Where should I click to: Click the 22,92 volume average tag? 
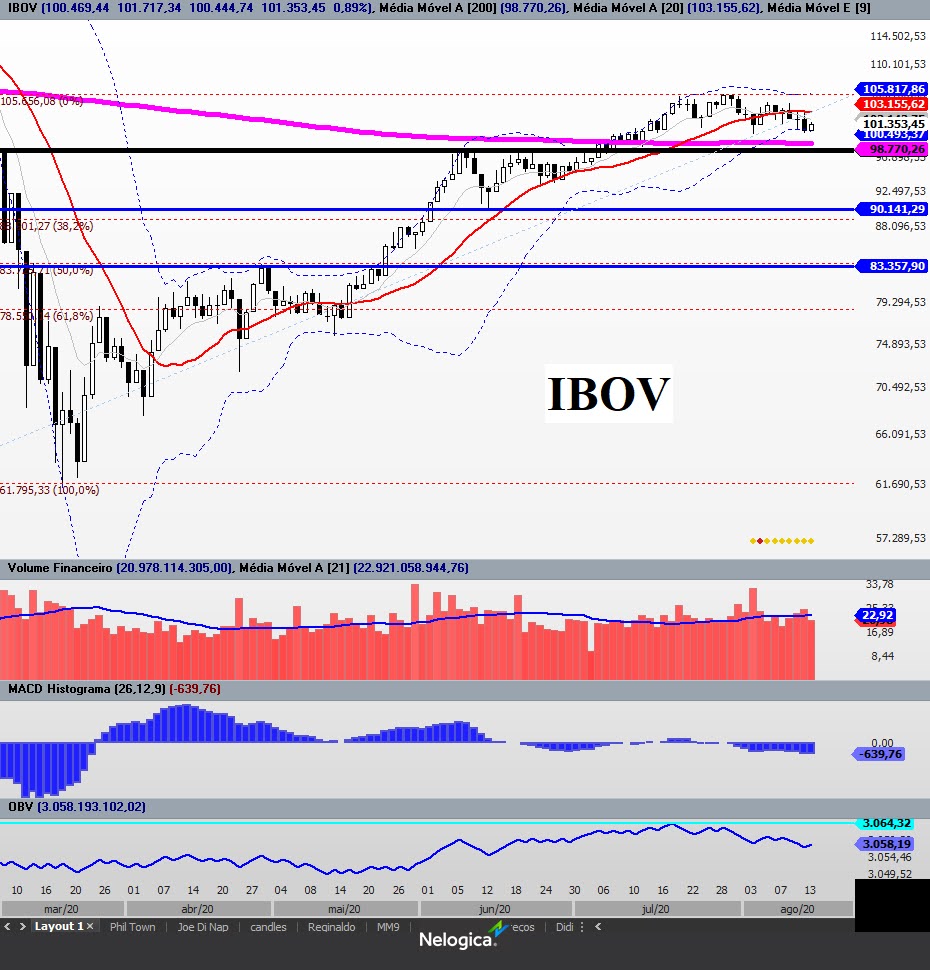tap(876, 615)
